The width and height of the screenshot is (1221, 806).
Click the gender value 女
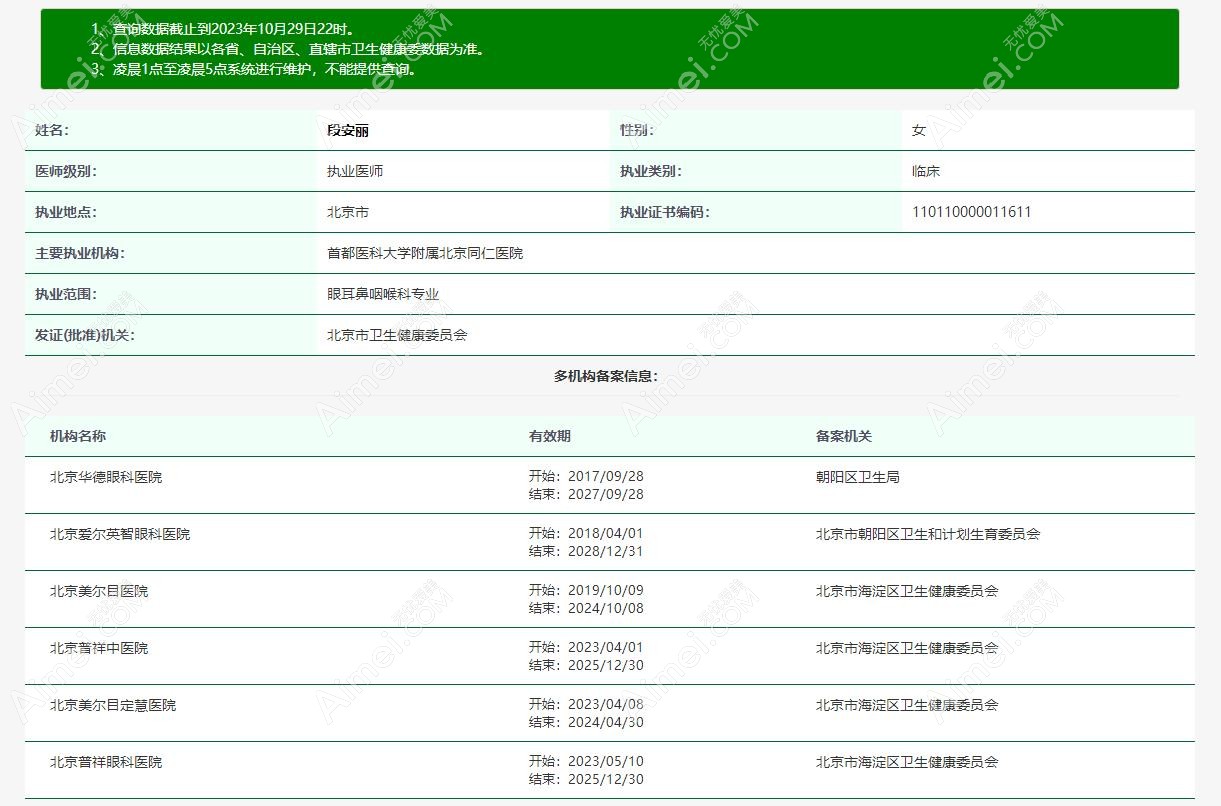pyautogui.click(x=919, y=130)
